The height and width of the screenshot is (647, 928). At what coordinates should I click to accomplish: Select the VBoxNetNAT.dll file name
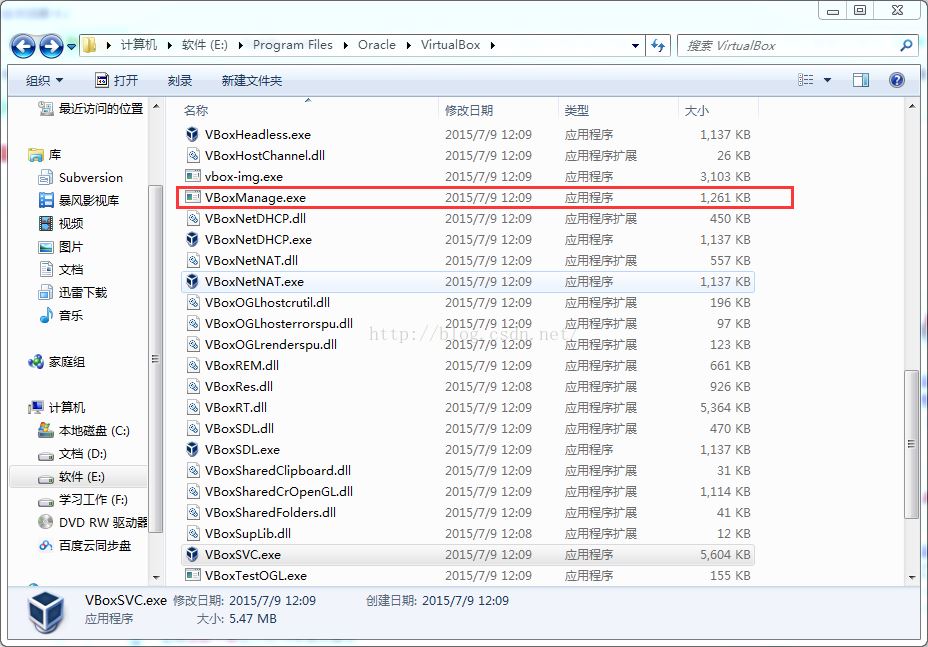coord(251,260)
